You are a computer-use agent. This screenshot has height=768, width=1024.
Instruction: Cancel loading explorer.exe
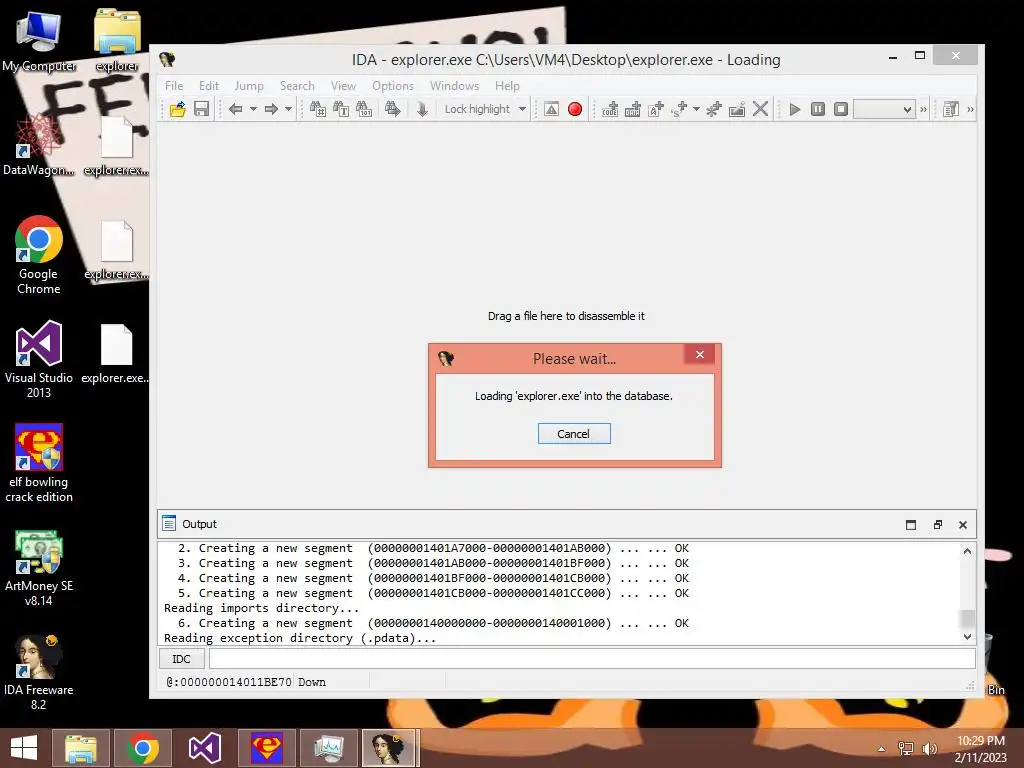coord(574,434)
